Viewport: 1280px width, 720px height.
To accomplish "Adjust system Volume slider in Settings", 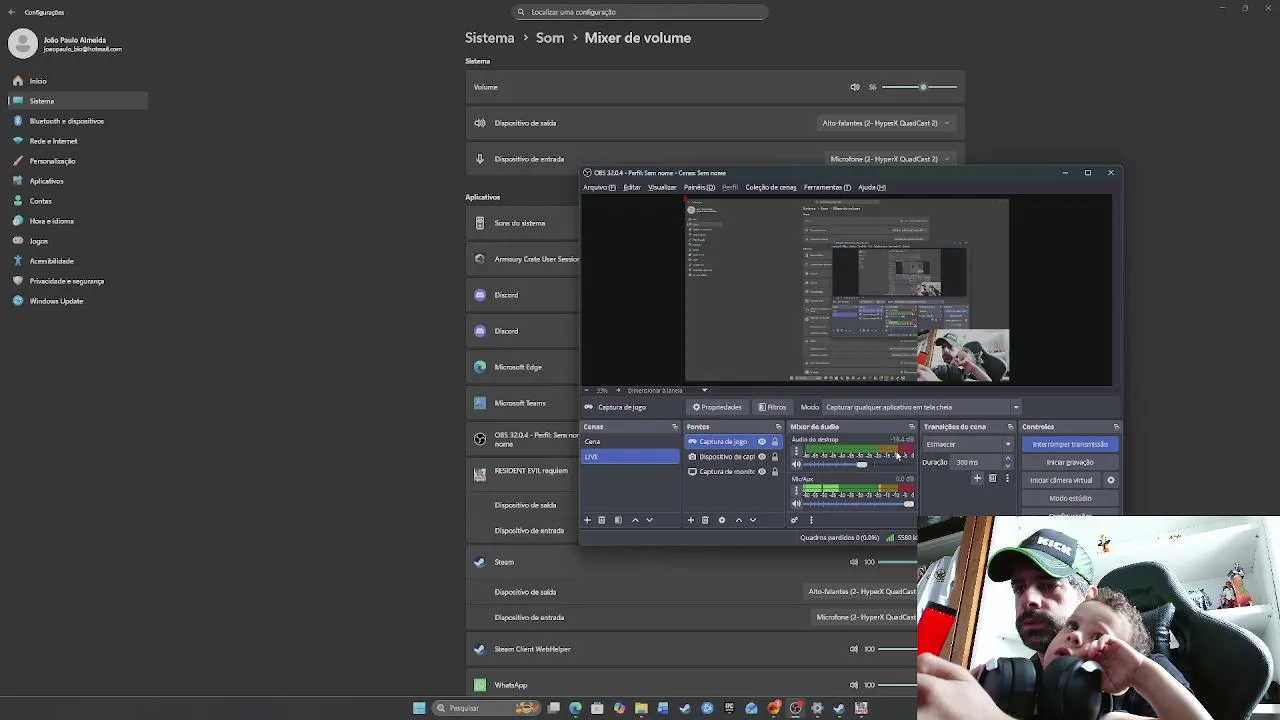I will tap(920, 87).
